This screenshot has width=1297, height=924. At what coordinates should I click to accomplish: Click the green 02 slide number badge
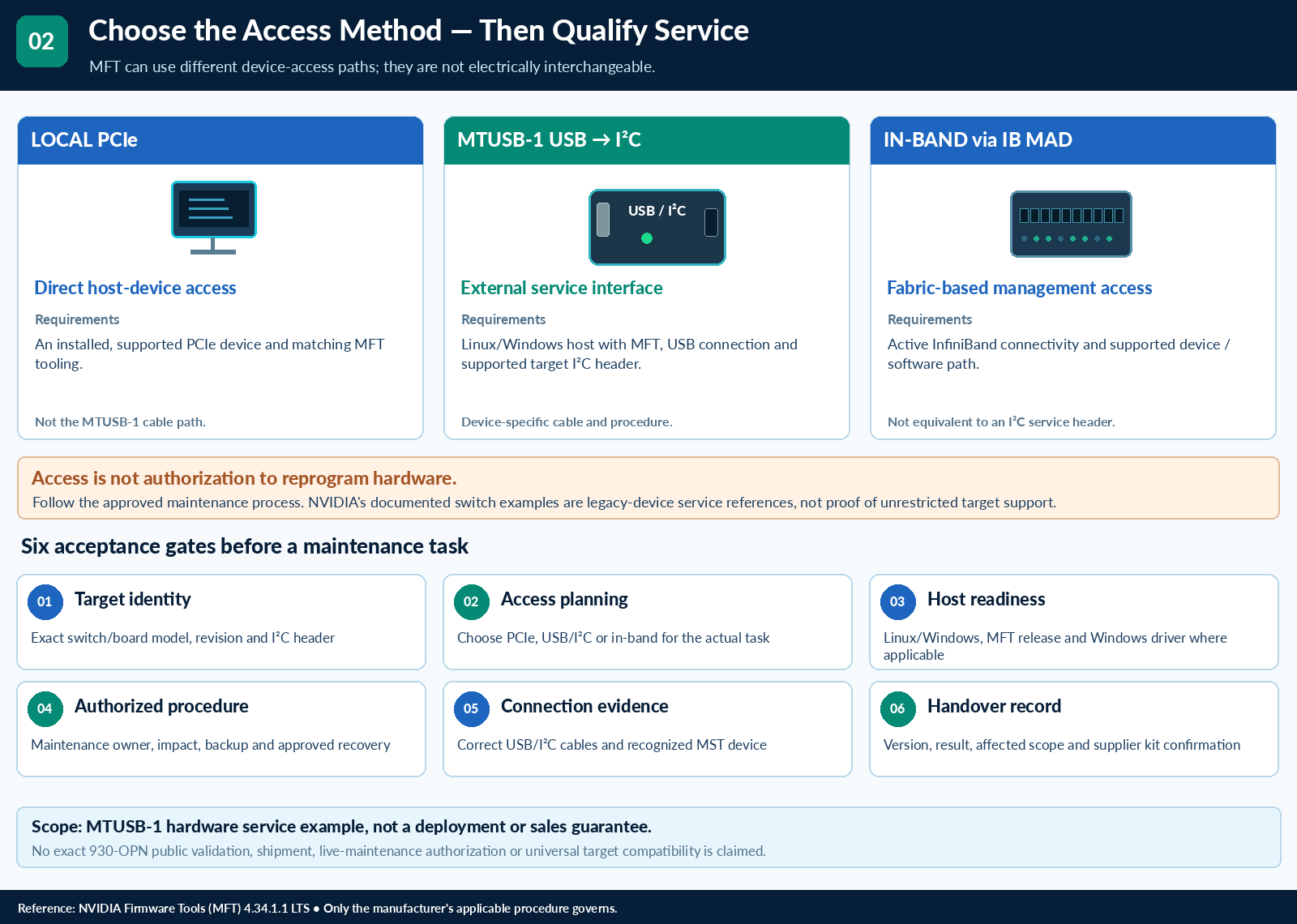click(42, 41)
